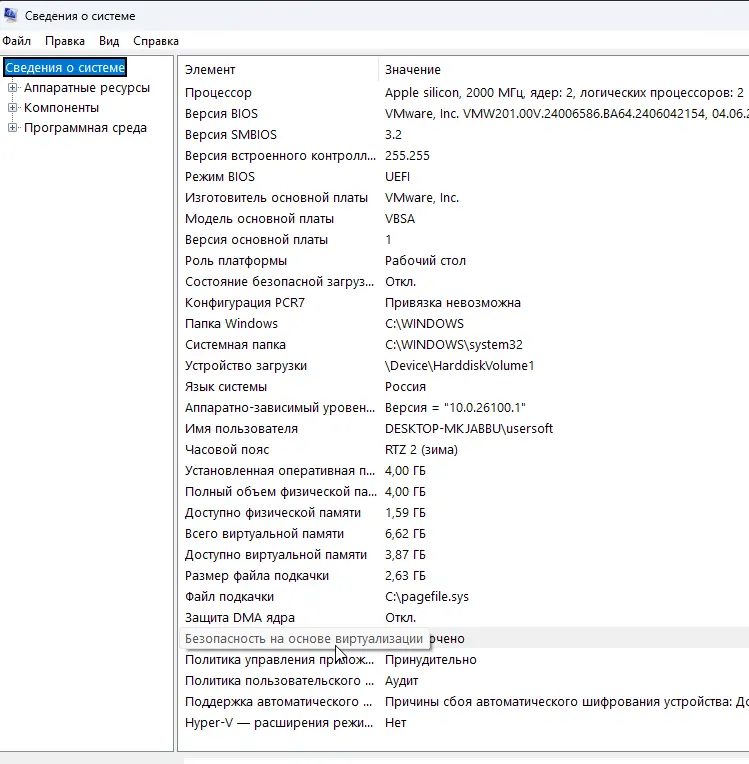This screenshot has width=749, height=764.
Task: Expand the Аппаратные ресурсы tree node
Action: point(13,88)
